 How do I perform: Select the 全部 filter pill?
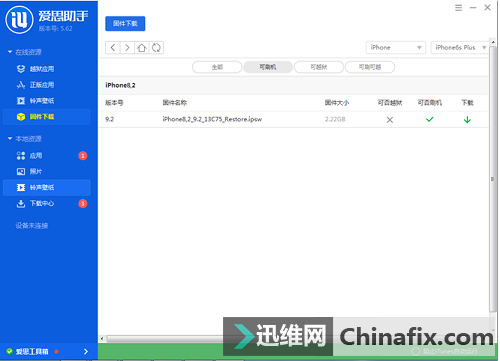pyautogui.click(x=217, y=67)
